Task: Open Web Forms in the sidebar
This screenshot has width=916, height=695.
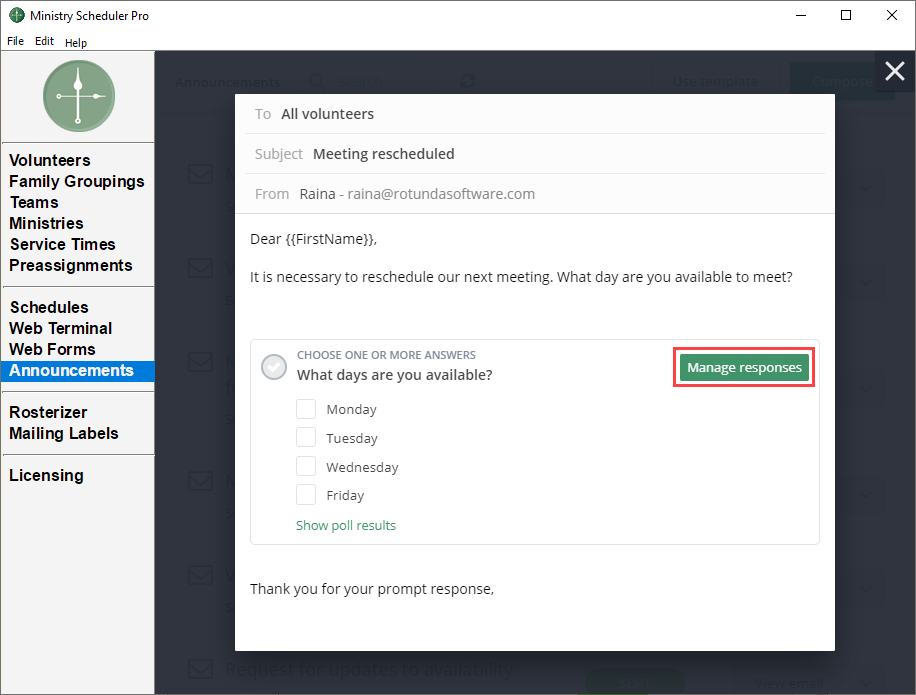Action: [52, 349]
